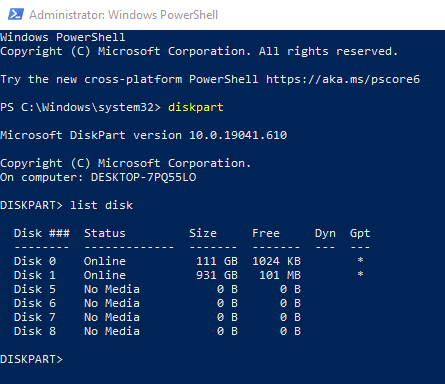The image size is (445, 384).
Task: Click the computer name DESKTOP-7PQ55LO
Action: pos(144,177)
